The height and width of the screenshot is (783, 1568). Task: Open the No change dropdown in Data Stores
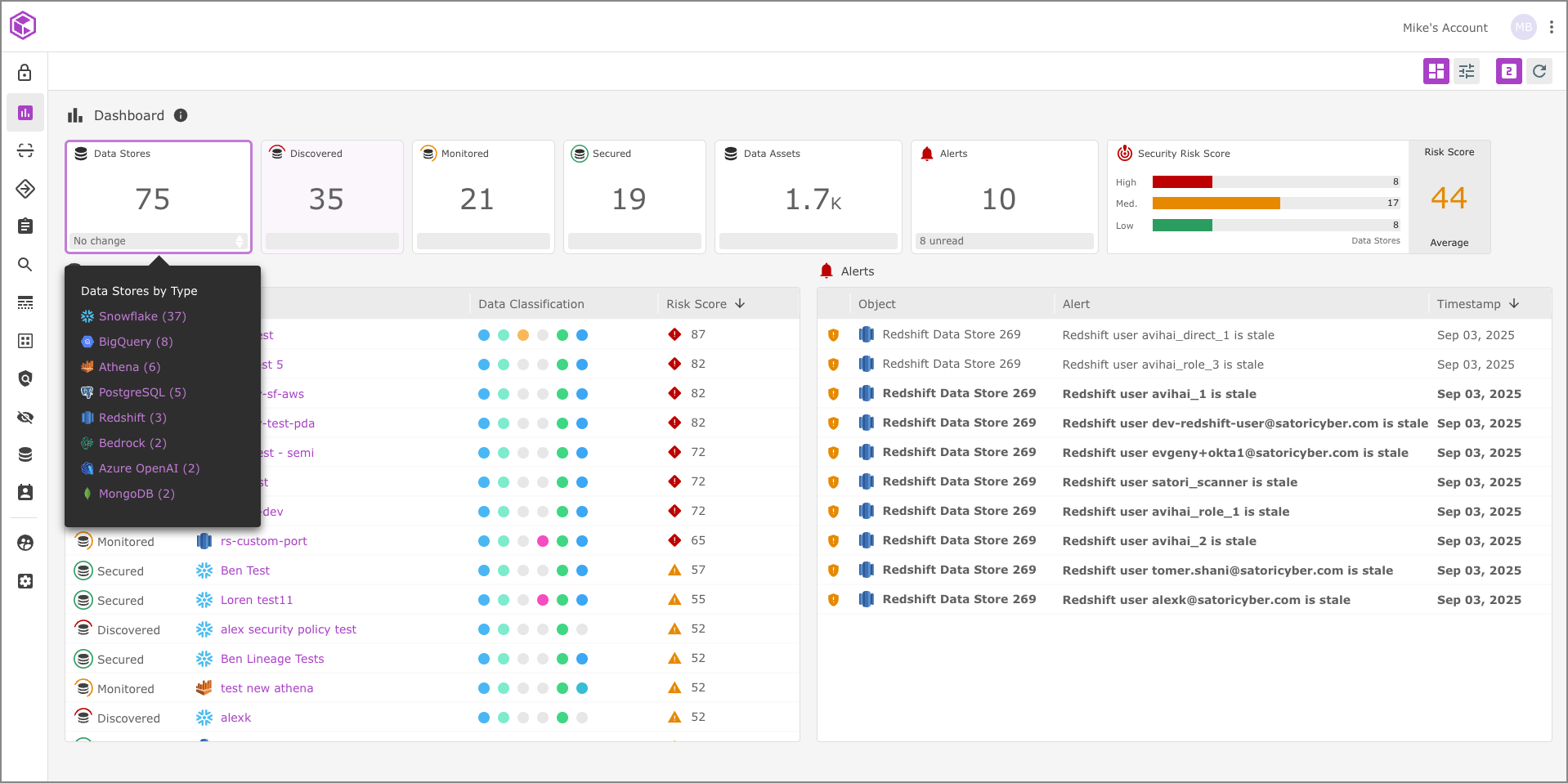click(159, 241)
